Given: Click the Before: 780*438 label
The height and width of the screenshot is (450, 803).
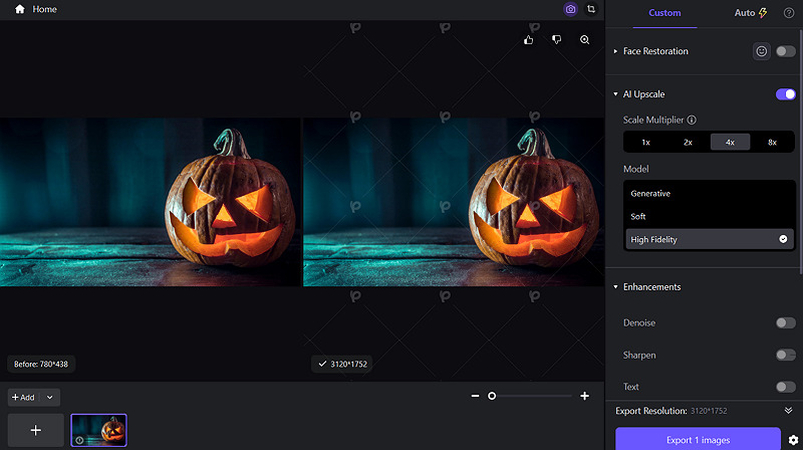Looking at the screenshot, I should (x=41, y=364).
